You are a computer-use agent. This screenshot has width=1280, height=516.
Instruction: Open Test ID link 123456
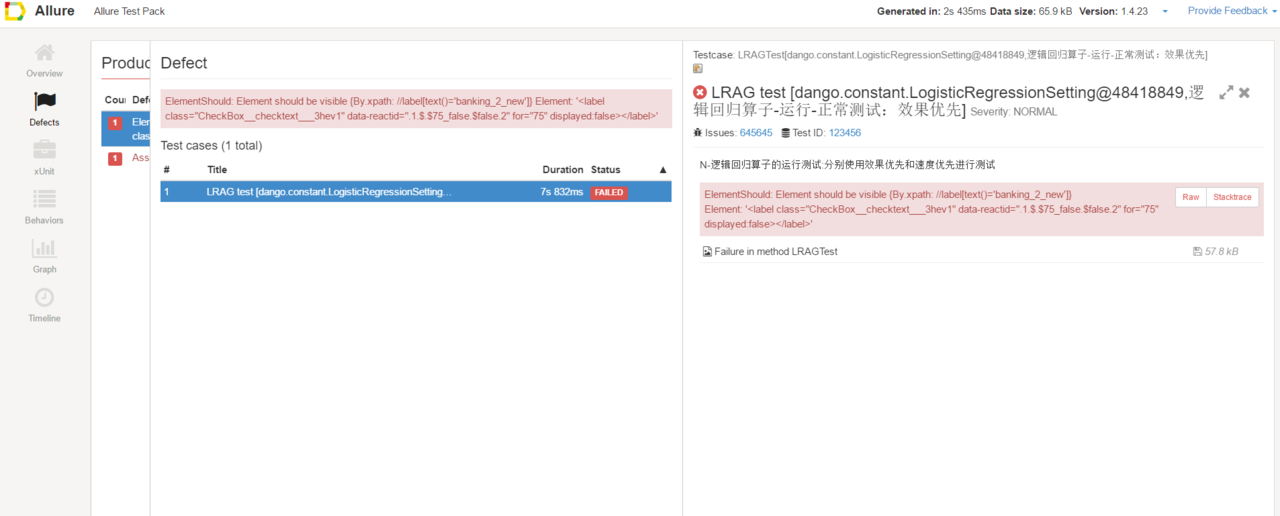pyautogui.click(x=845, y=133)
